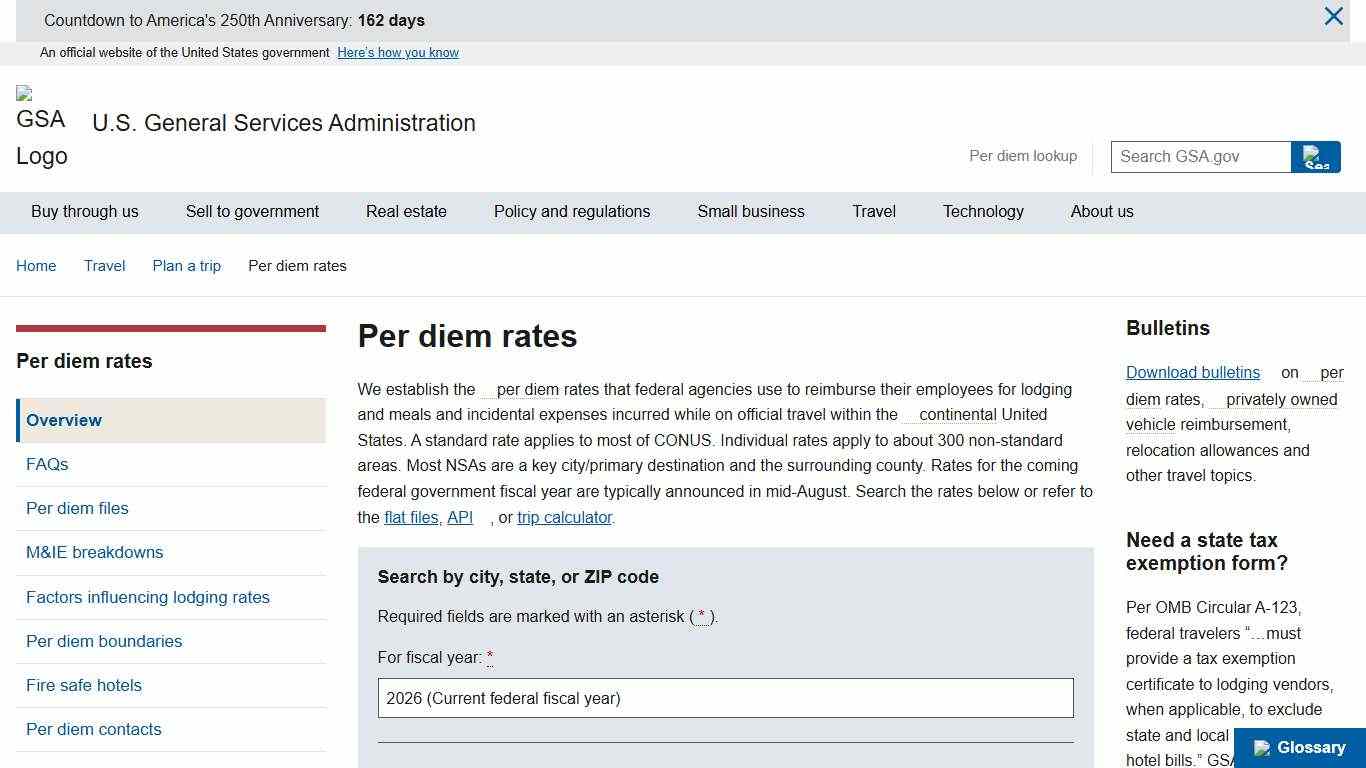Open the Per diem lookup
Viewport: 1366px width, 768px height.
1022,156
